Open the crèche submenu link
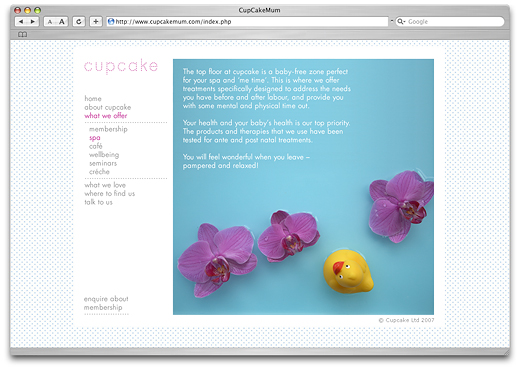The width and height of the screenshot is (520, 369). (x=99, y=172)
